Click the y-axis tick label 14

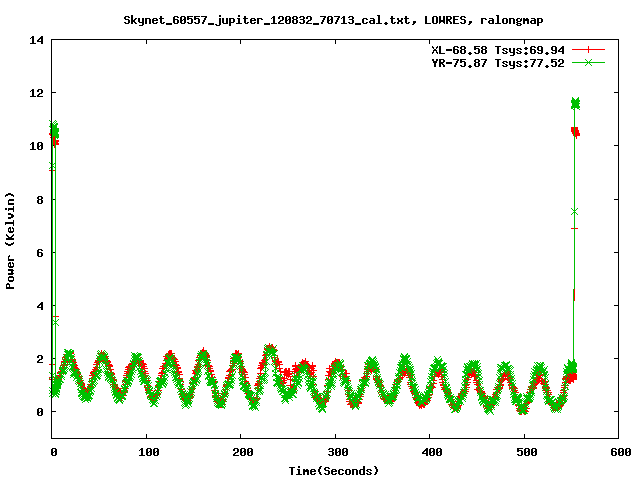point(36,40)
